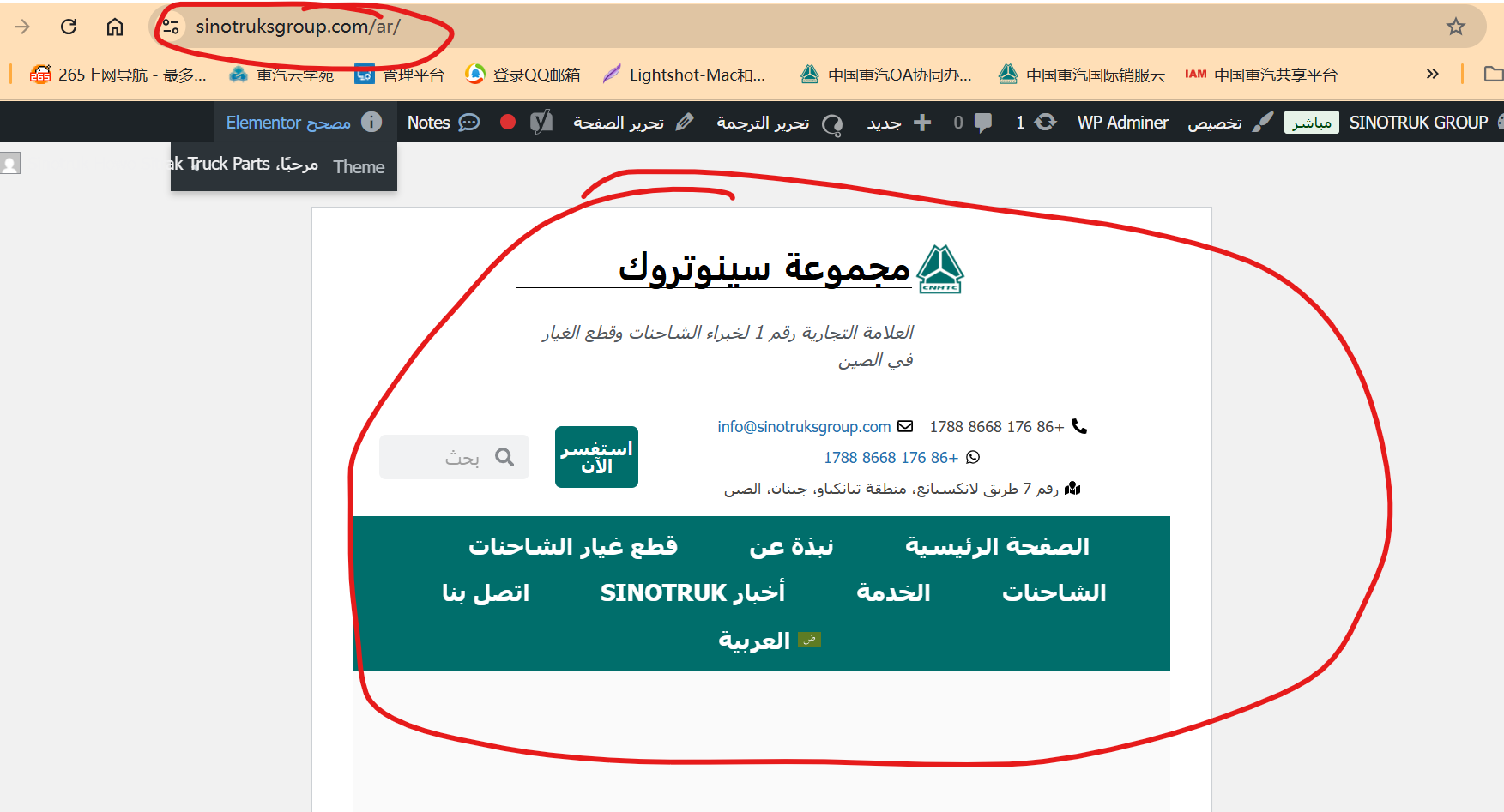
Task: Click user avatar icon at left
Action: 10,163
